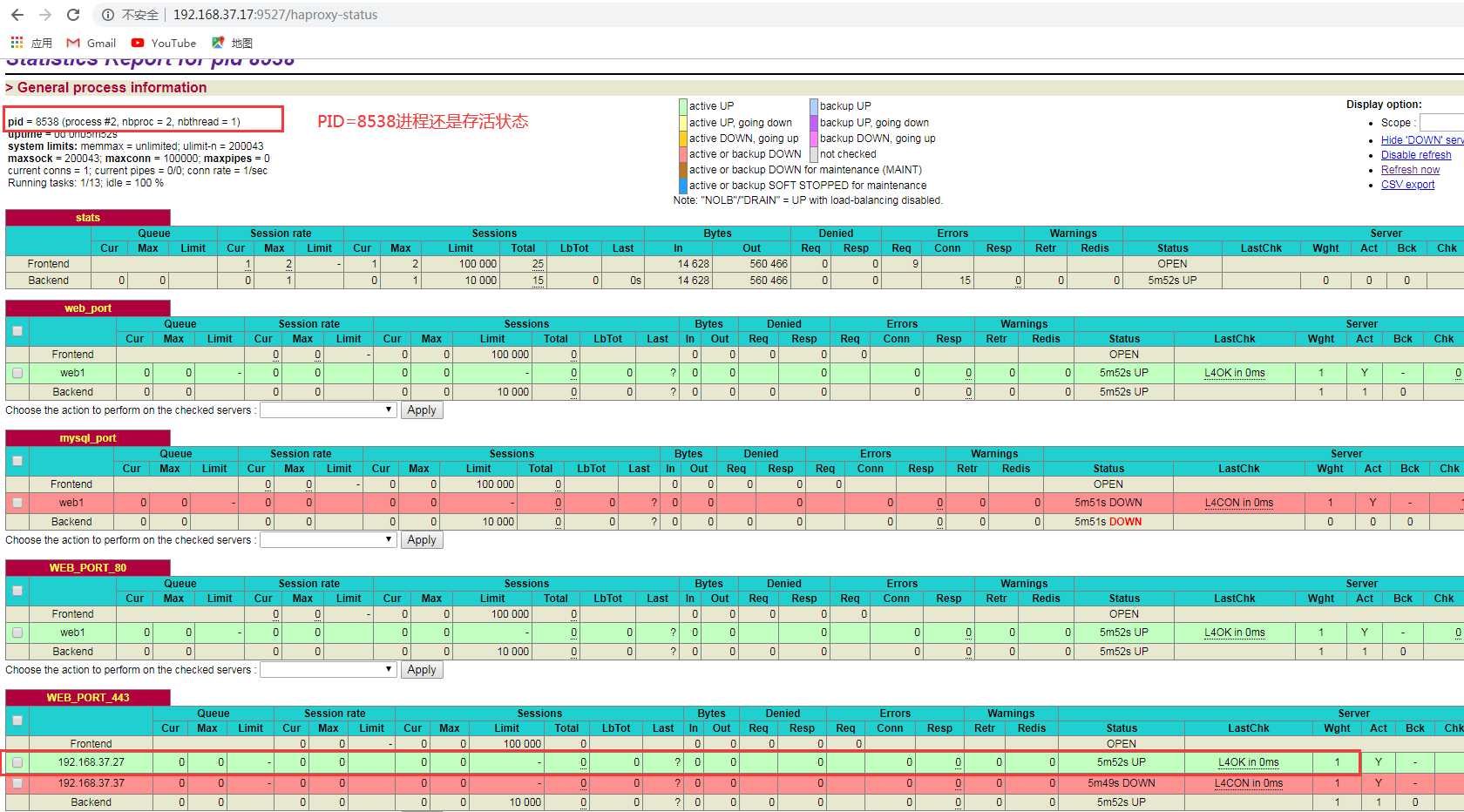The height and width of the screenshot is (812, 1464).
Task: Click the stats section title
Action: pyautogui.click(x=88, y=218)
